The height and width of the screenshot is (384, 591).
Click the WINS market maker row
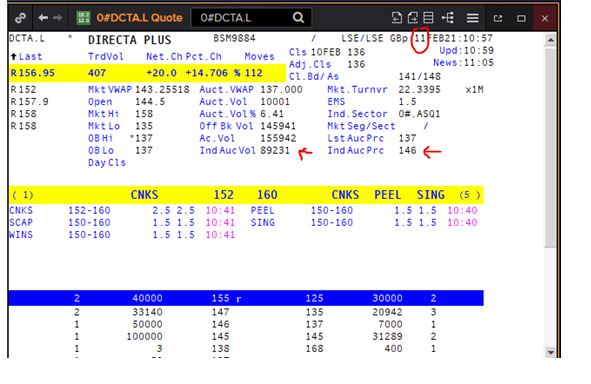[x=122, y=235]
